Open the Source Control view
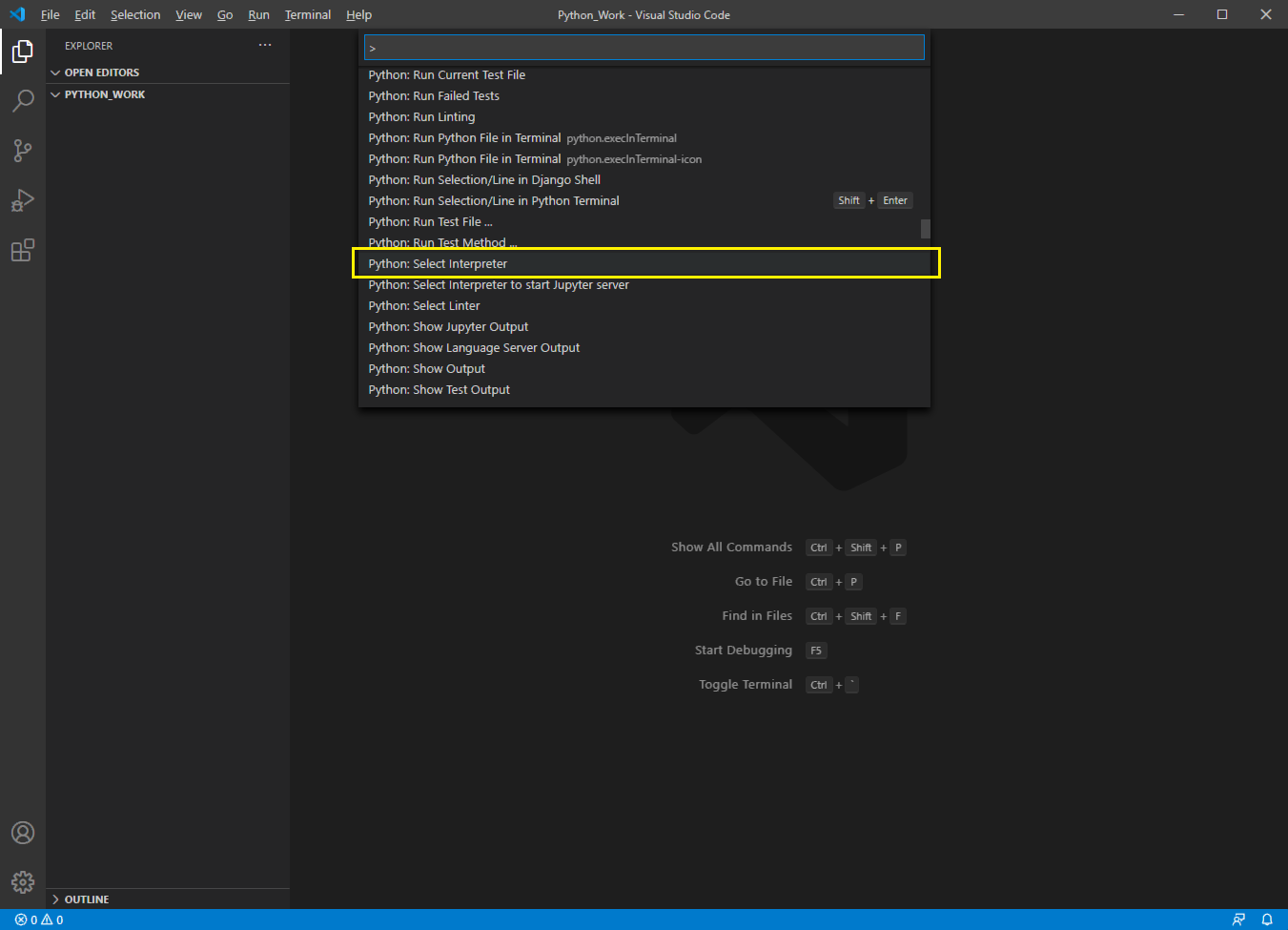The width and height of the screenshot is (1288, 930). (x=23, y=151)
